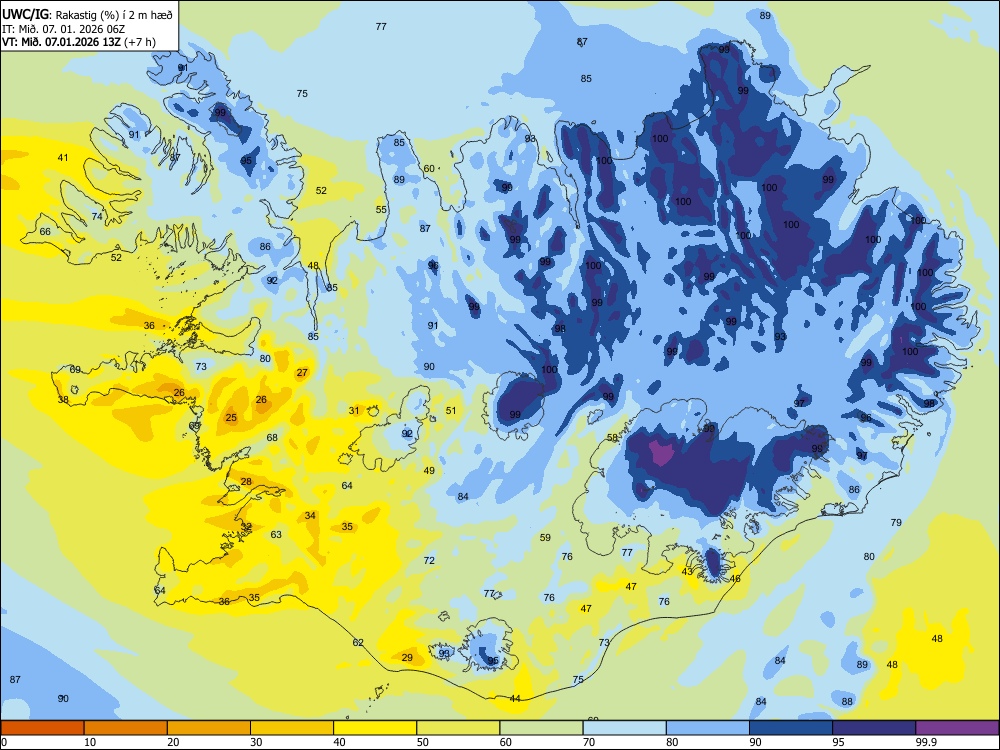This screenshot has width=1000, height=750.
Task: Click the map value '63' on the map
Action: coord(276,534)
